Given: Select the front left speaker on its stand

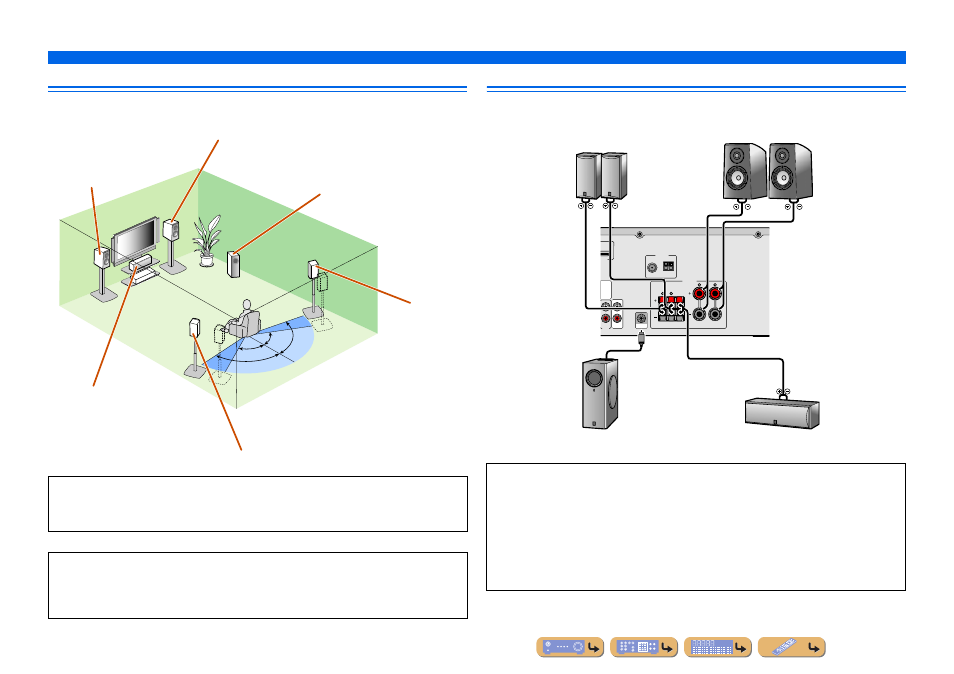Looking at the screenshot, I should (x=103, y=273).
